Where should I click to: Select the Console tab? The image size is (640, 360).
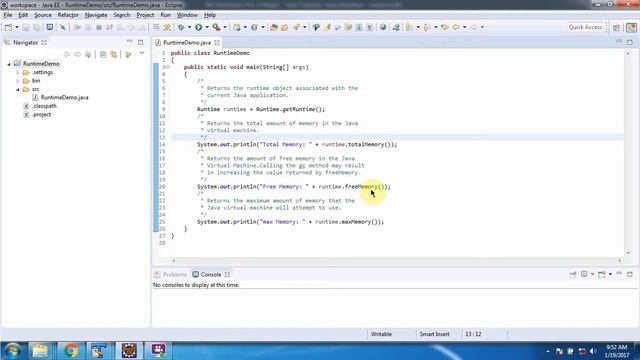tap(211, 275)
